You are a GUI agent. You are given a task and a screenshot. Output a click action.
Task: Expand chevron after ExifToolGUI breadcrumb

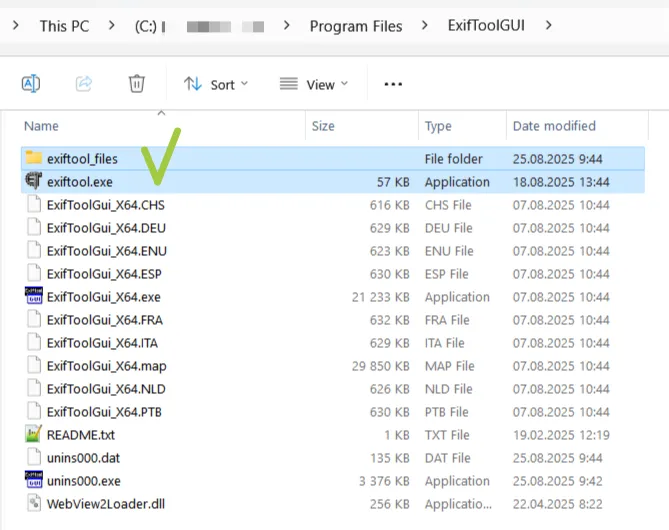tap(549, 26)
